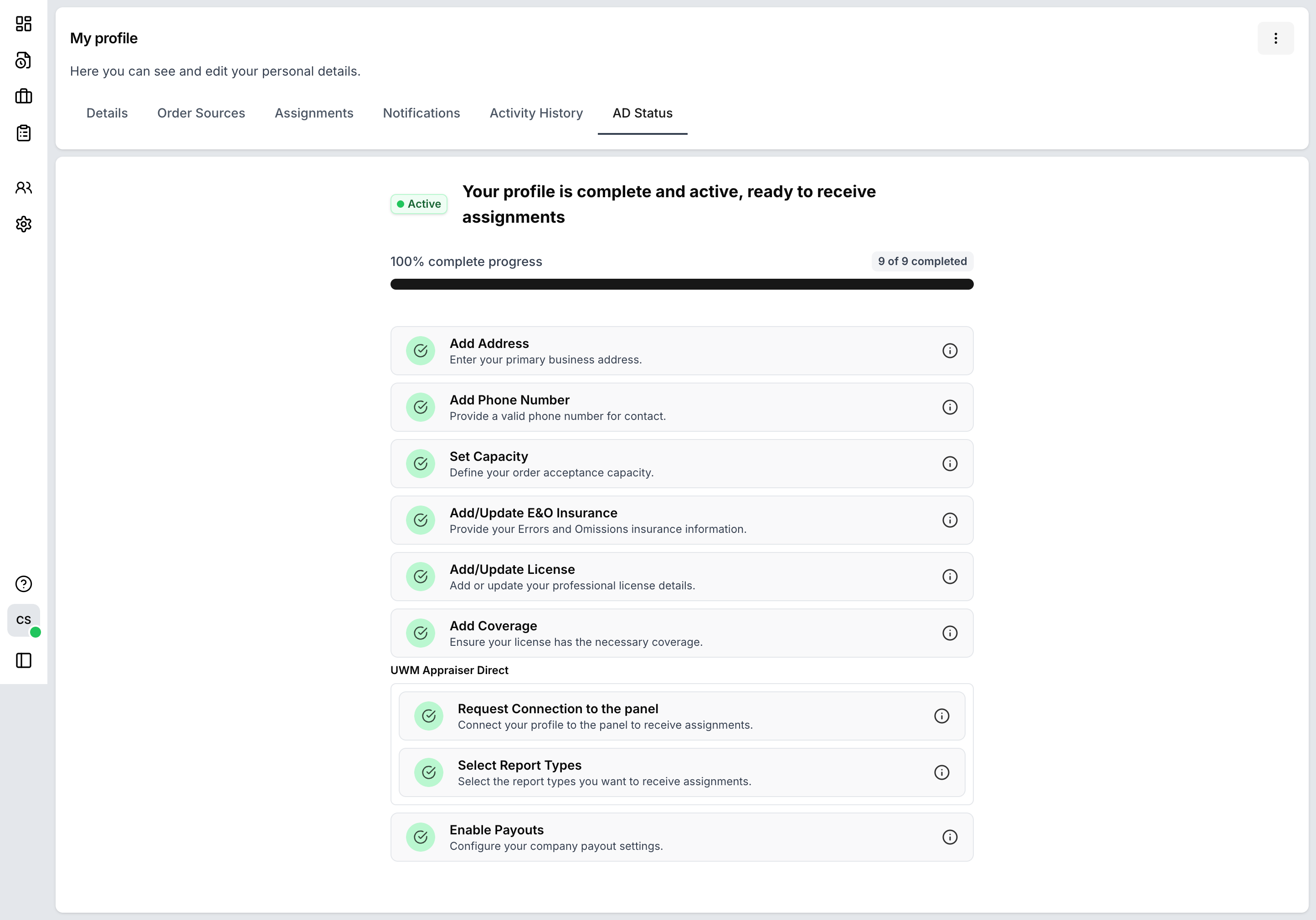Click the help question mark icon
This screenshot has width=1316, height=920.
(24, 584)
